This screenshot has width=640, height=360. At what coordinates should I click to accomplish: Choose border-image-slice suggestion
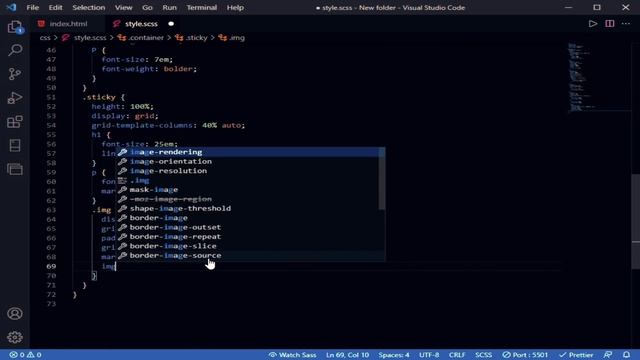[x=250, y=246]
